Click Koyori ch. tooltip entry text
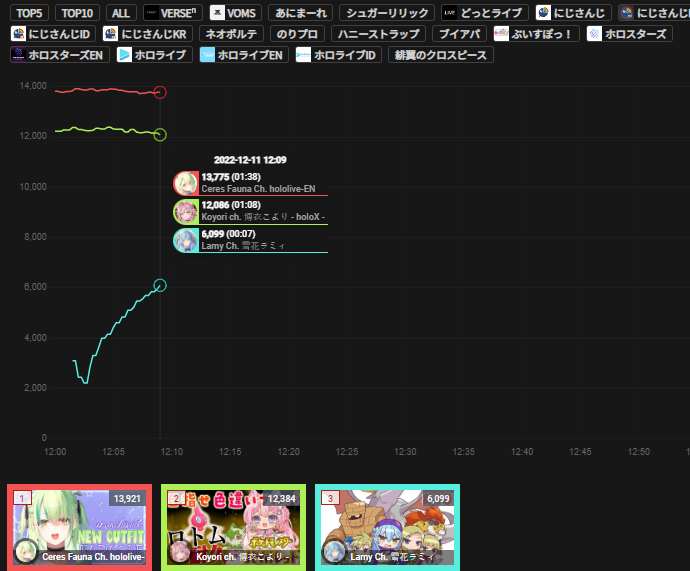This screenshot has width=690, height=571. click(263, 217)
